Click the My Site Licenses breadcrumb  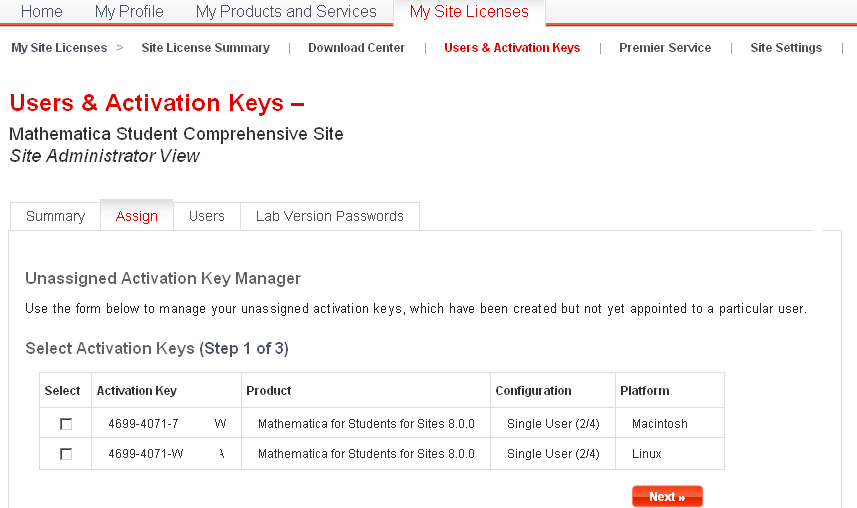59,48
